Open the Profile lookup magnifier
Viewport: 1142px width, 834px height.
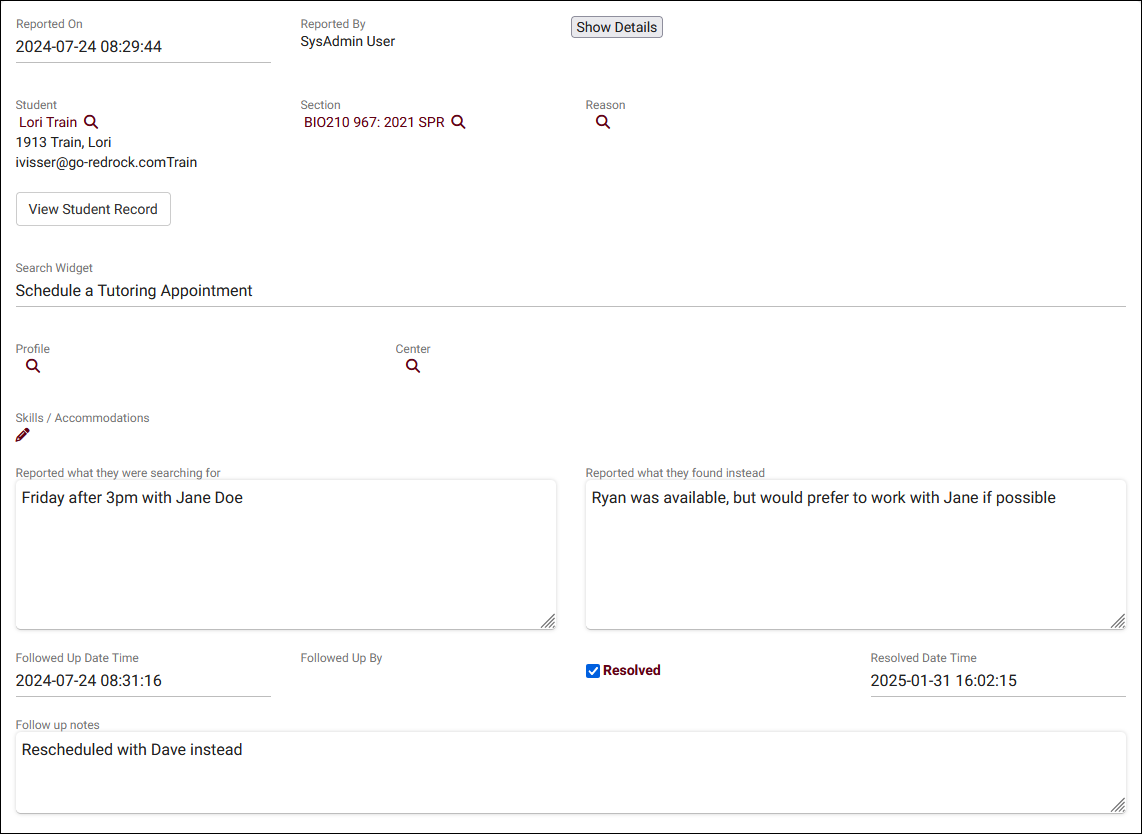pyautogui.click(x=33, y=366)
